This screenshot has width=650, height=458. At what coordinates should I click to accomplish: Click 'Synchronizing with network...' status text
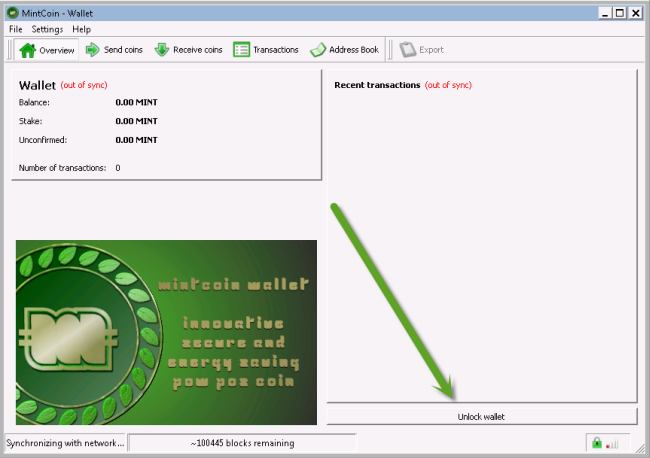tap(65, 443)
